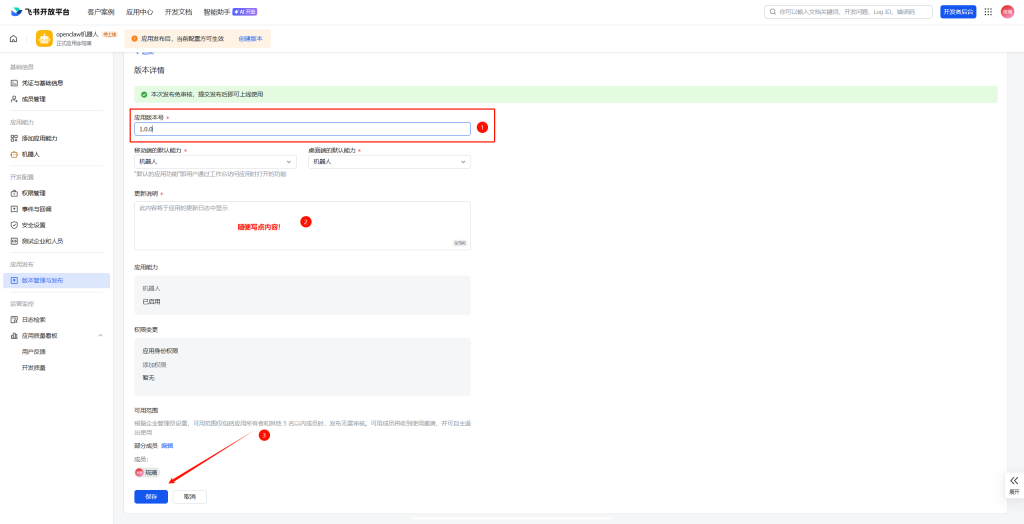Click the openclaw机器人 app icon
This screenshot has width=1024, height=524.
pyautogui.click(x=44, y=38)
